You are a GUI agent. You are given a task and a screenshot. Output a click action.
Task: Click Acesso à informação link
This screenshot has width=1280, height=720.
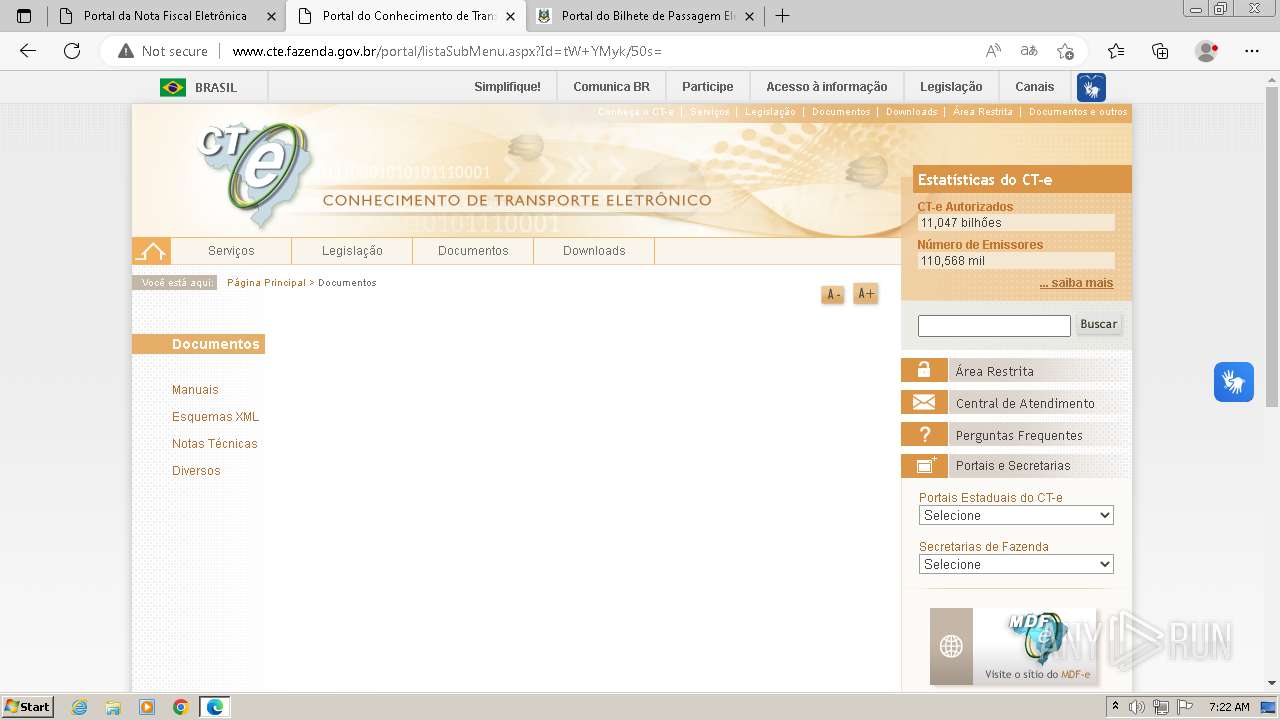(827, 87)
